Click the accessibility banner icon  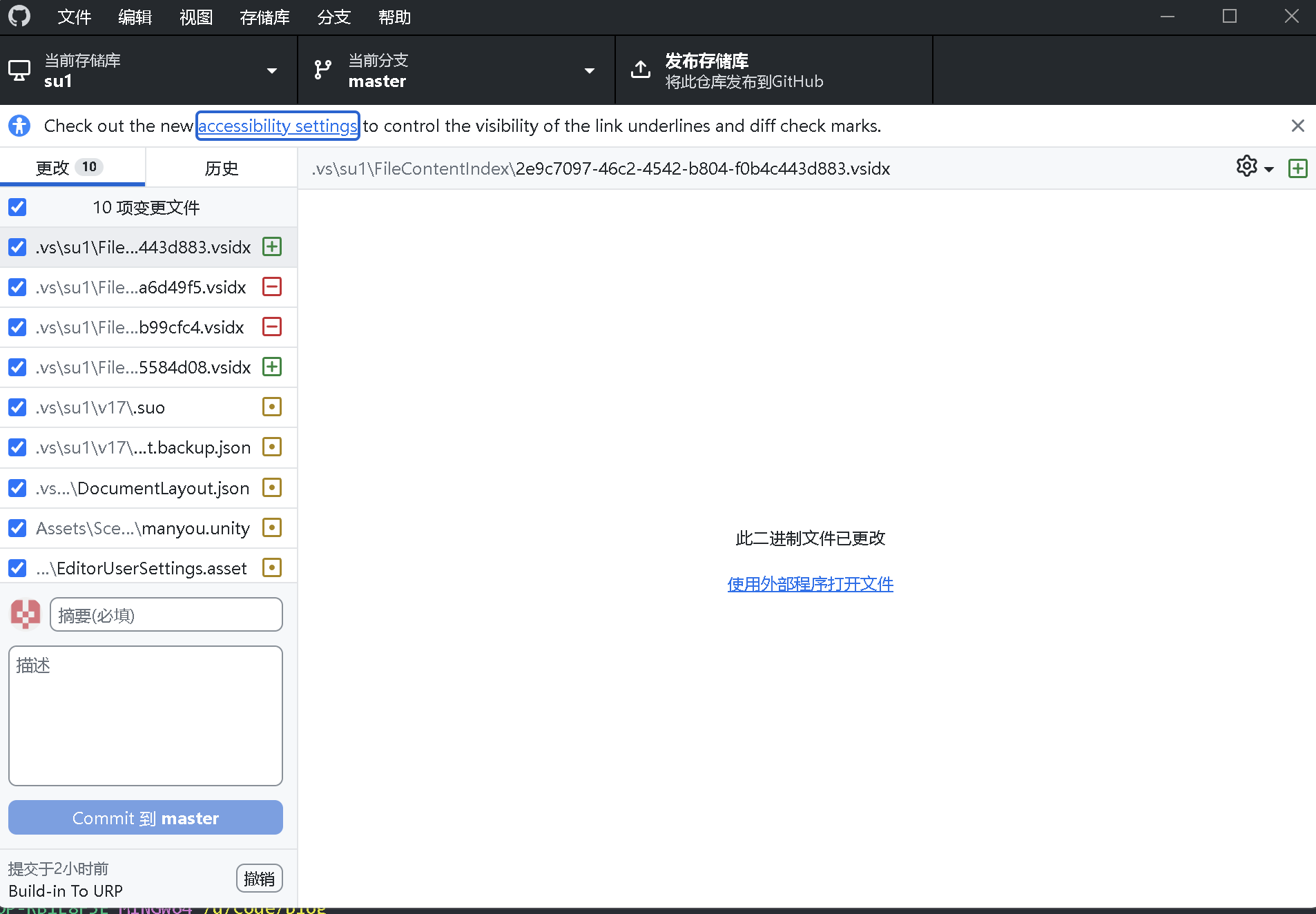tap(19, 126)
